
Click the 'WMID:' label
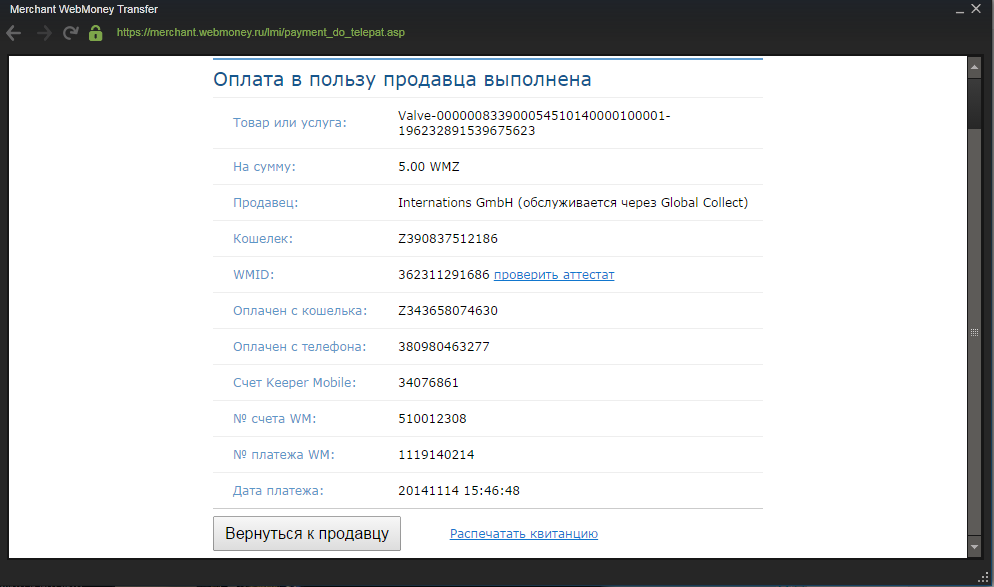tap(254, 274)
